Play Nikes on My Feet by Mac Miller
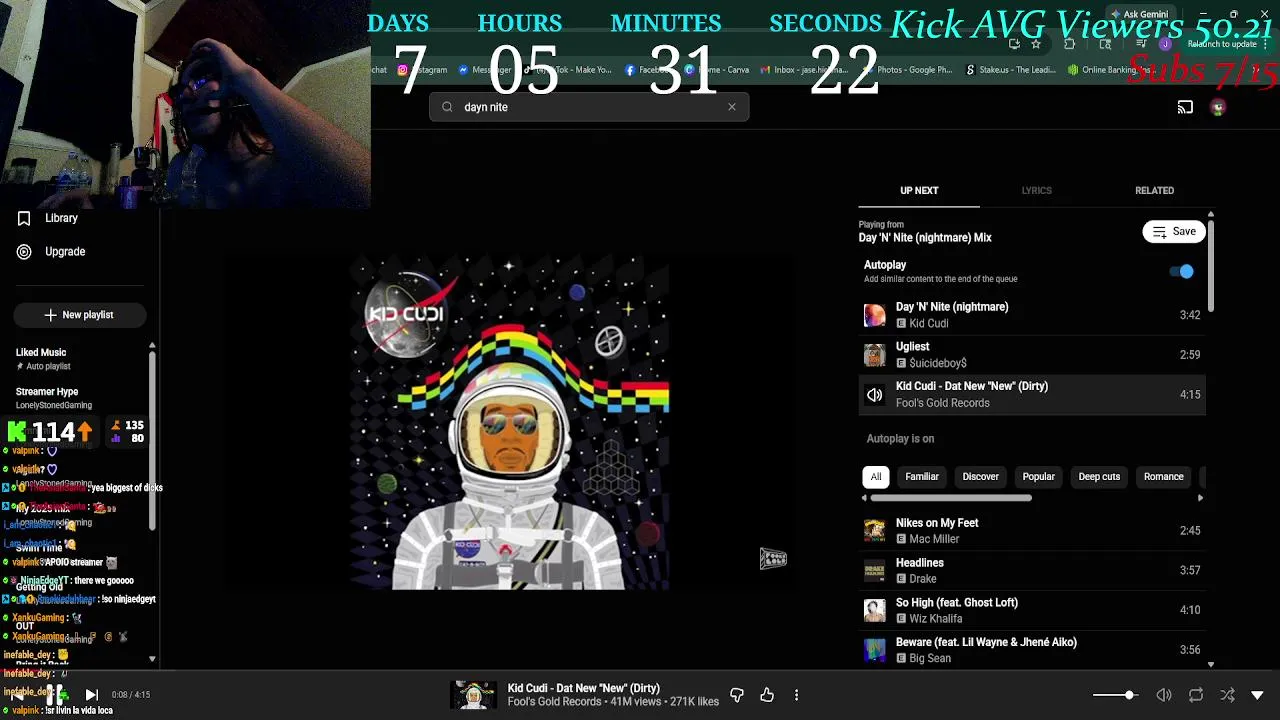 (1032, 531)
